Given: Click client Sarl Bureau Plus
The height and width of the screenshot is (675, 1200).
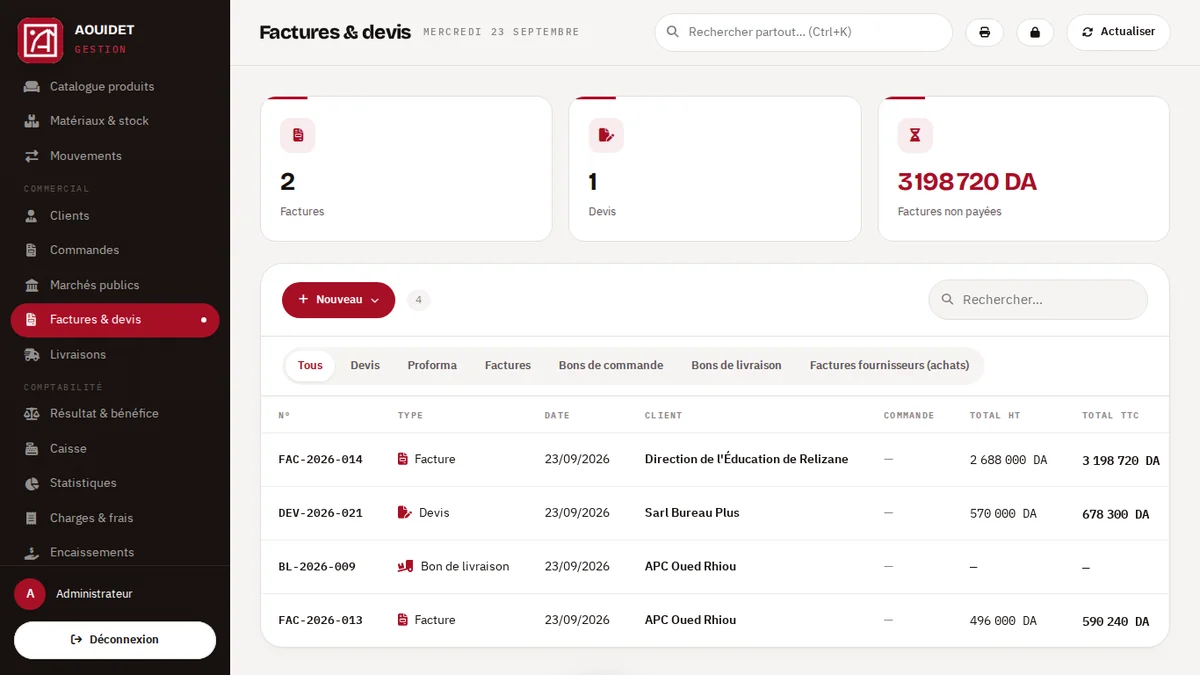Looking at the screenshot, I should pyautogui.click(x=692, y=513).
